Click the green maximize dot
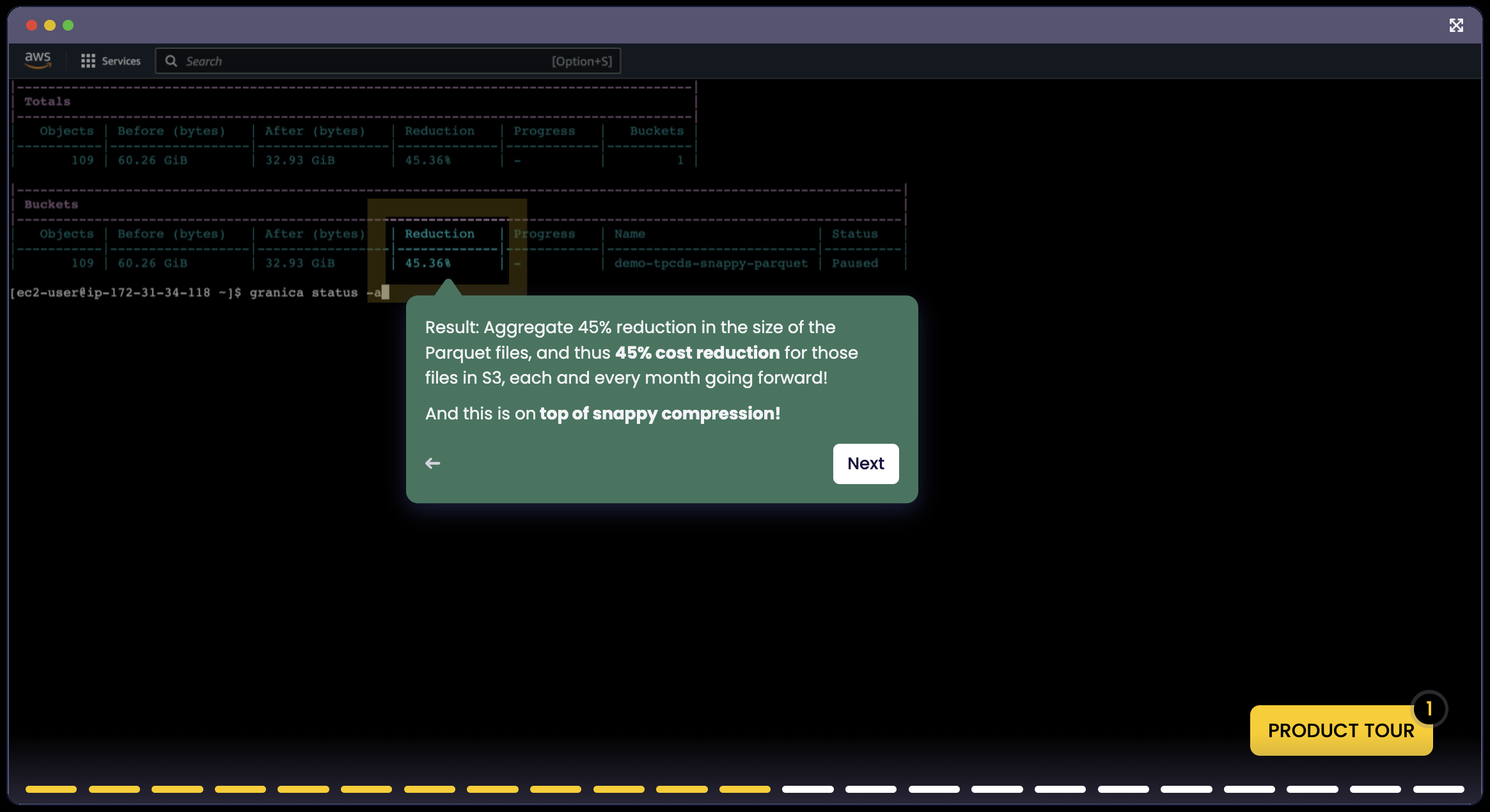 (x=68, y=25)
